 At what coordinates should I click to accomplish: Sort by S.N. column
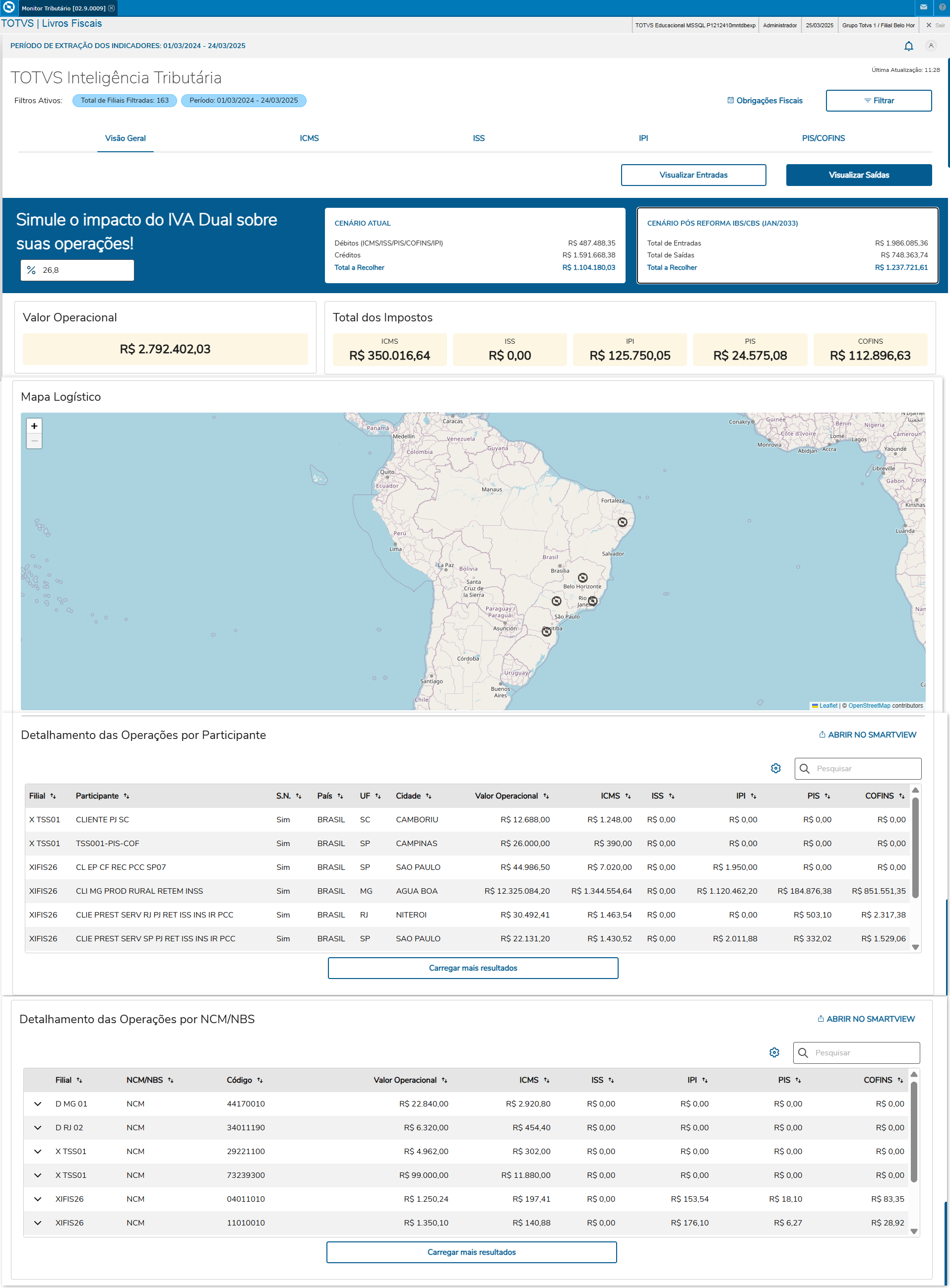click(x=299, y=796)
